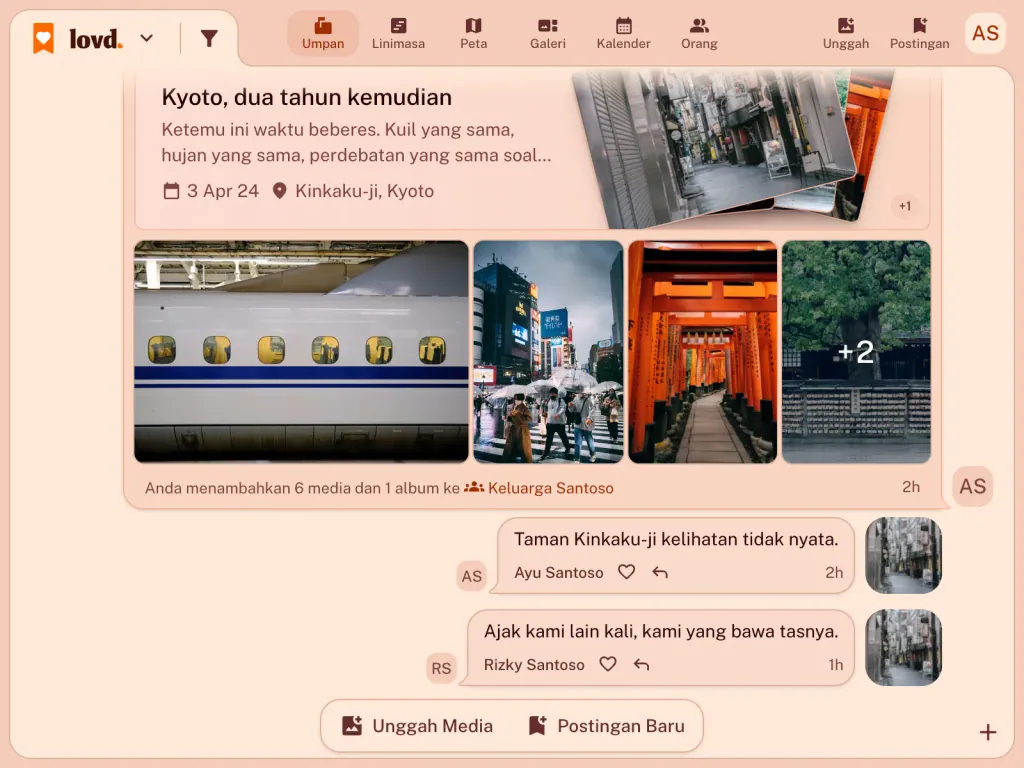Click the AS avatar on Ayu's comment
1024x768 pixels.
point(472,576)
